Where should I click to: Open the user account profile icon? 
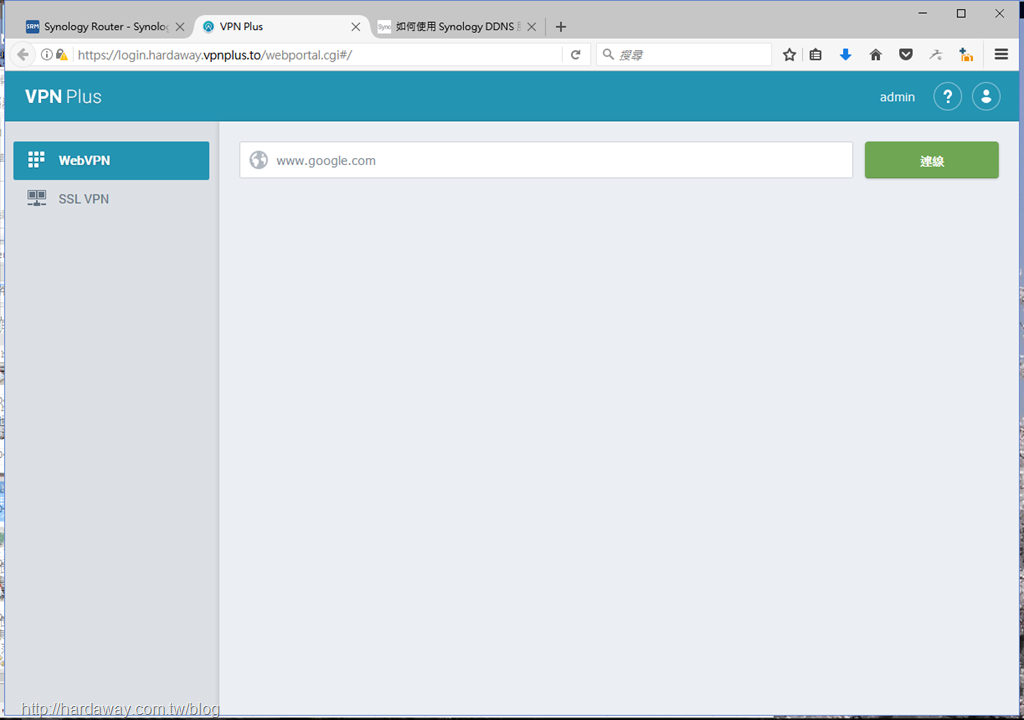[986, 97]
